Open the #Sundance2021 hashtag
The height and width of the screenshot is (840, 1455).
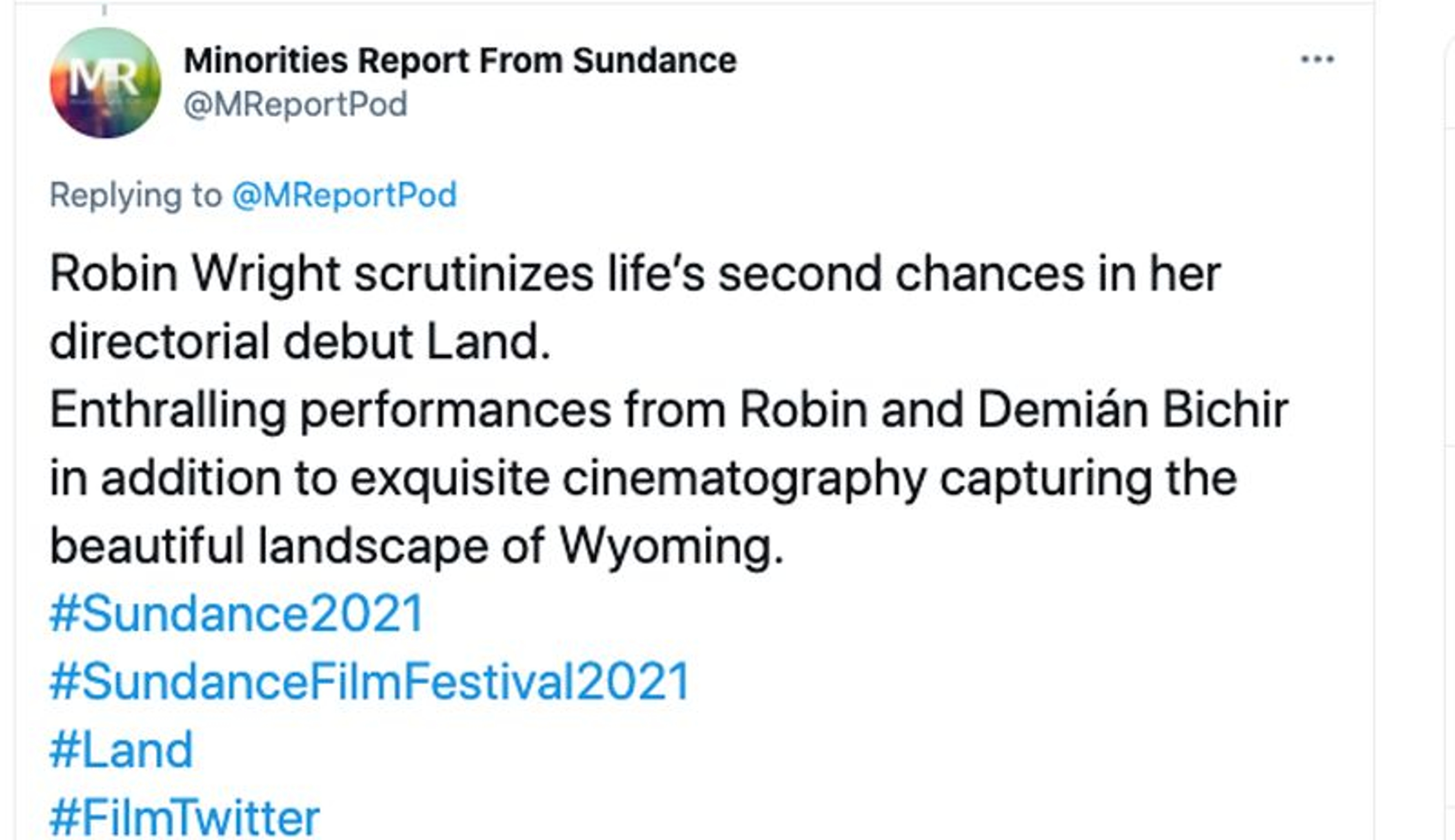coord(237,614)
